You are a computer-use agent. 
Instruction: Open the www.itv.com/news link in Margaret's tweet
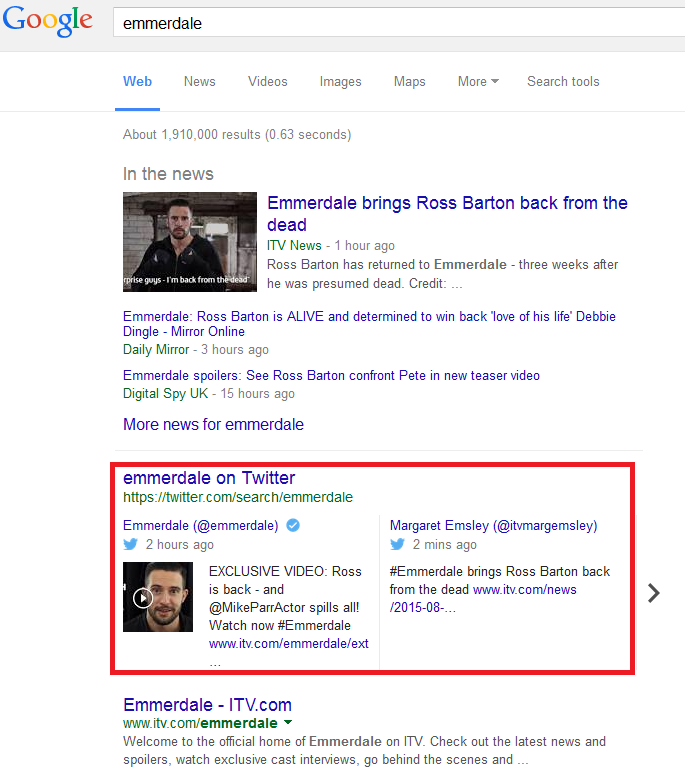click(525, 590)
